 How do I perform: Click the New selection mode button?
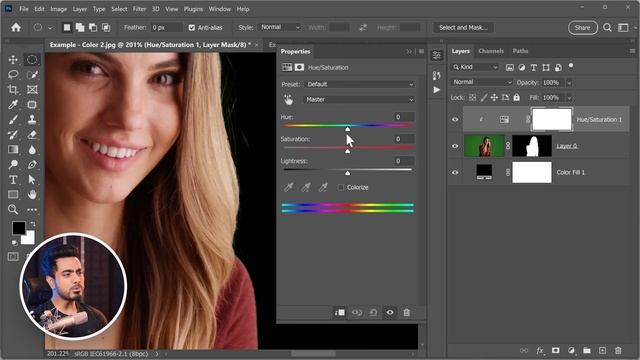click(67, 27)
